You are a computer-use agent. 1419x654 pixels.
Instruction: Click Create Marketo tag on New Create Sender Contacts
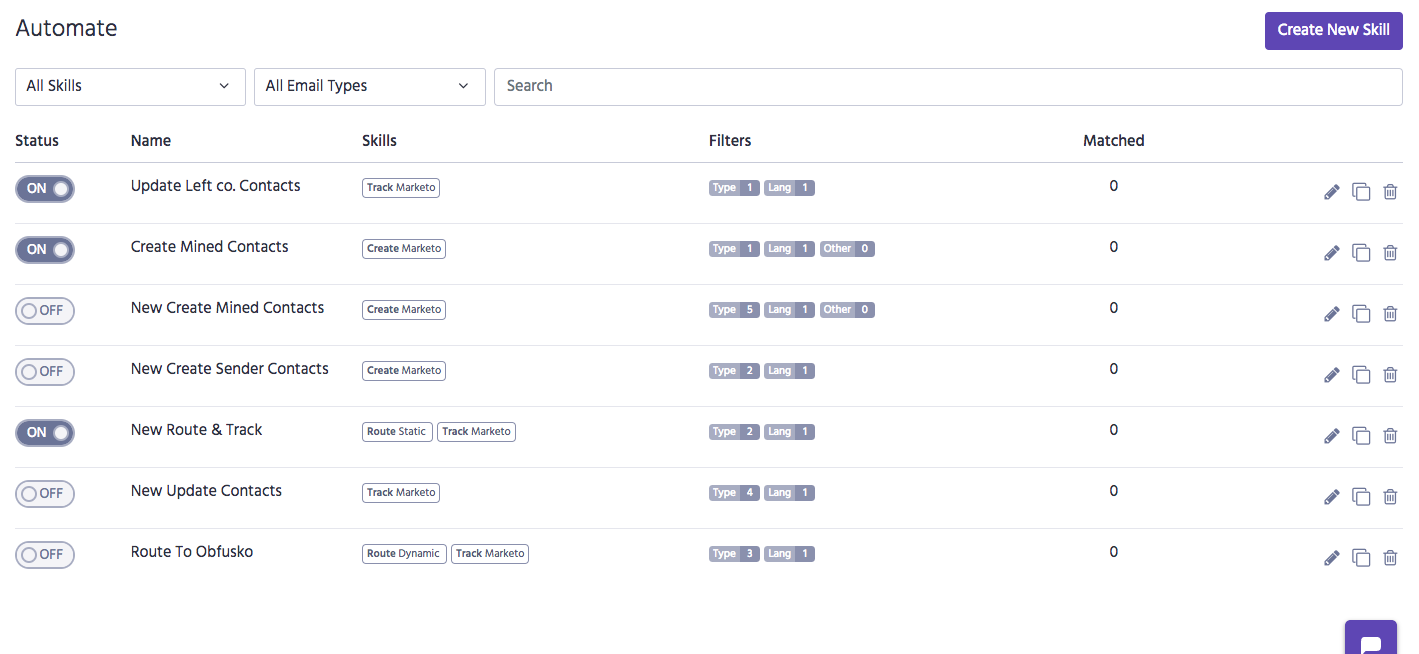[404, 370]
